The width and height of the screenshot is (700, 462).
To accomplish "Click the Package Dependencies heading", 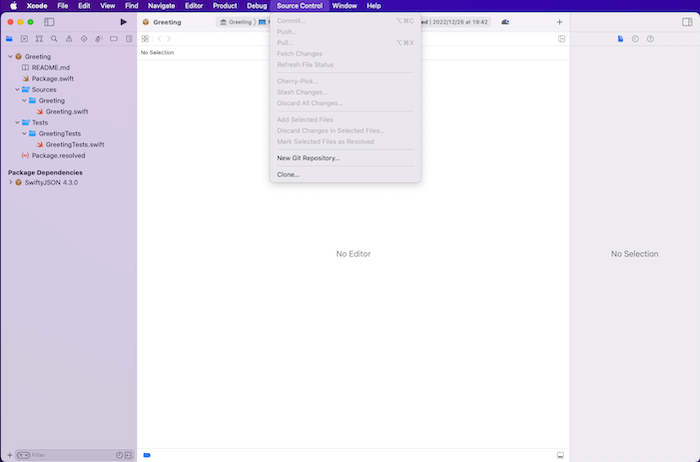I will click(x=45, y=172).
